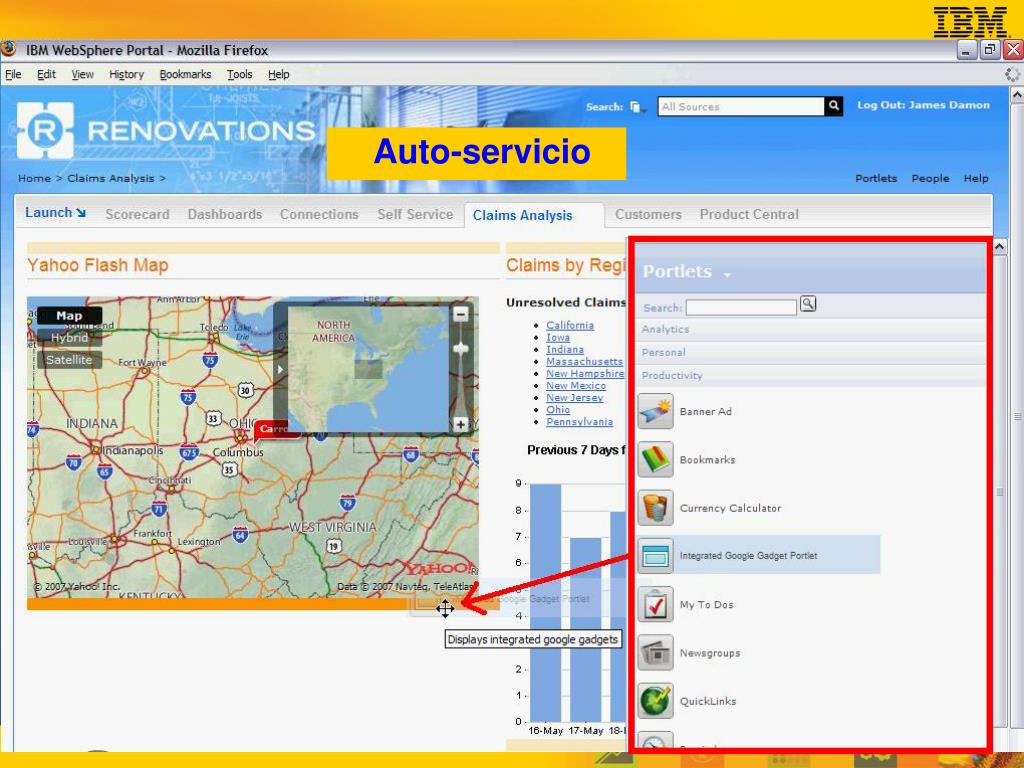Viewport: 1024px width, 768px height.
Task: Click the Firefox icon in title bar
Action: coord(8,50)
